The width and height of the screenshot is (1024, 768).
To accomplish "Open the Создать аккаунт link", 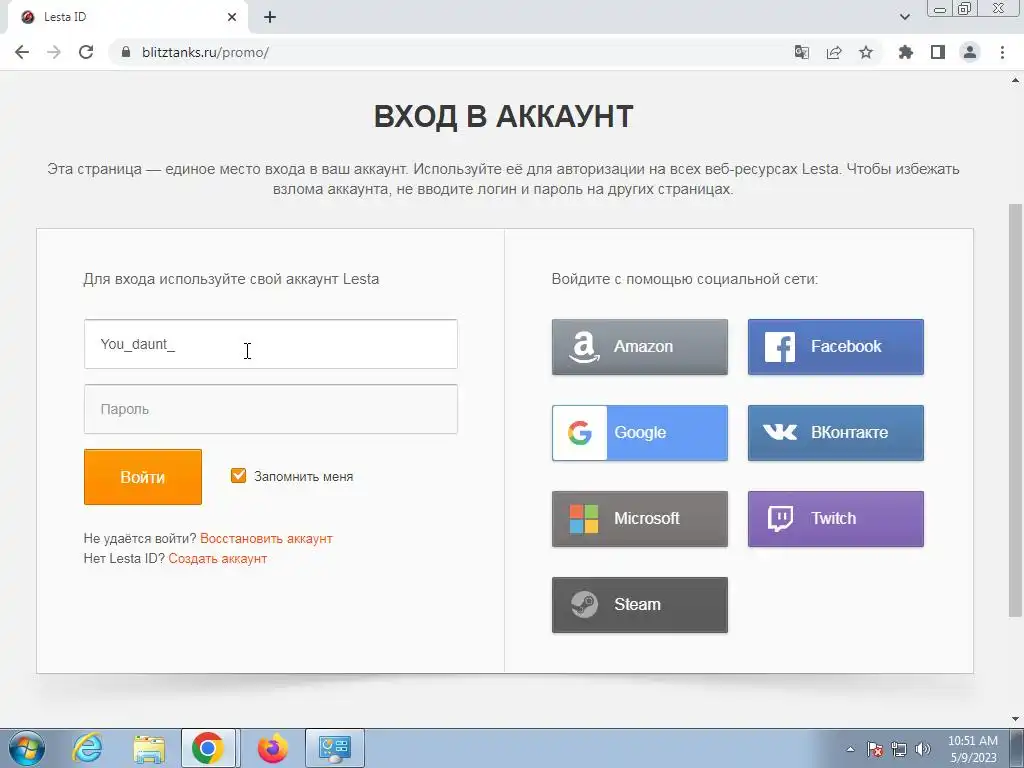I will click(217, 559).
